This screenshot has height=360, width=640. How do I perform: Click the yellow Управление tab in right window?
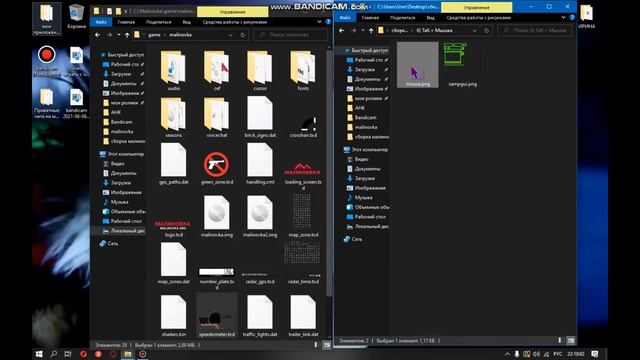click(476, 7)
